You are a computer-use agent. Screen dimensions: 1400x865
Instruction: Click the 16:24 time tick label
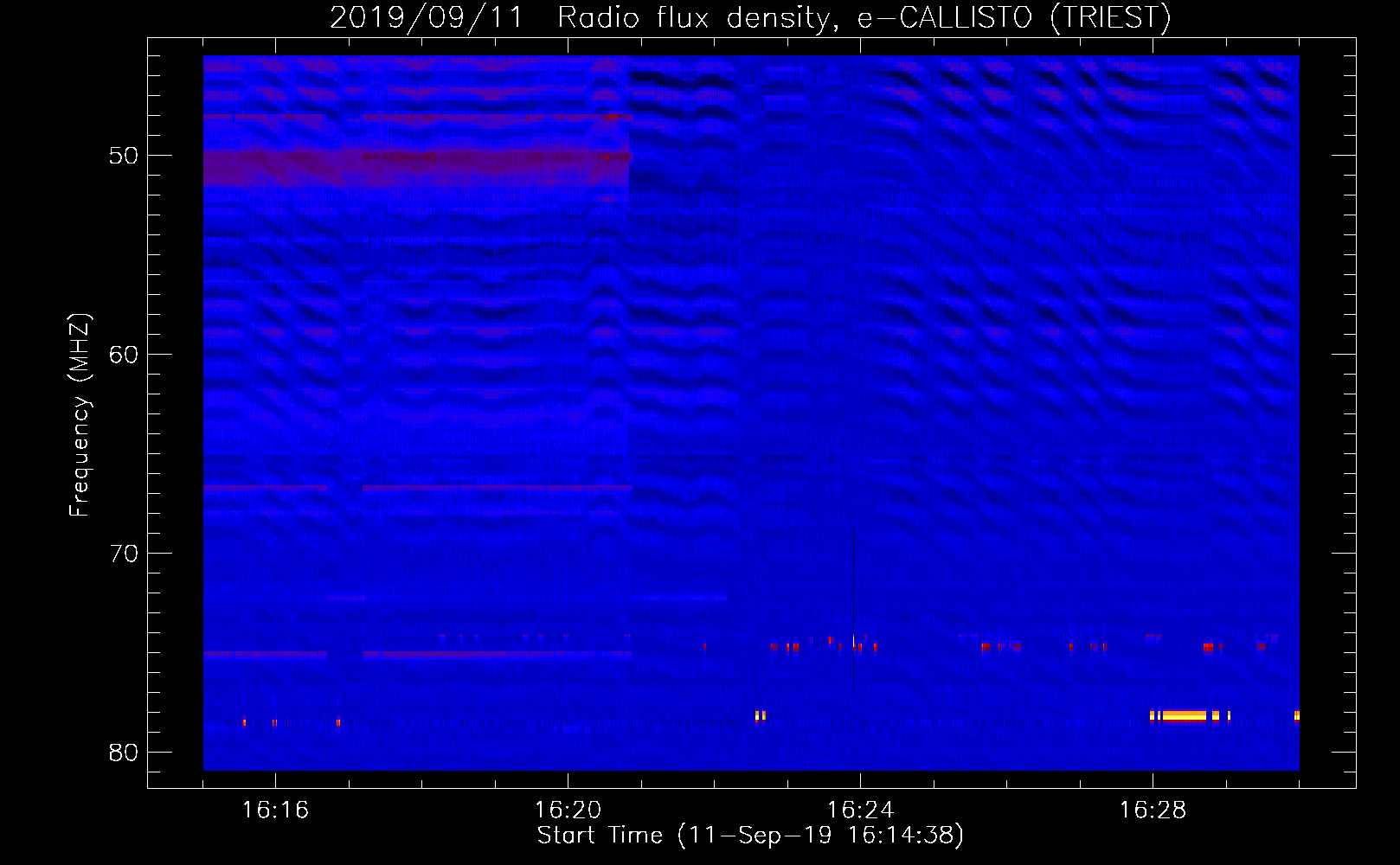(860, 811)
